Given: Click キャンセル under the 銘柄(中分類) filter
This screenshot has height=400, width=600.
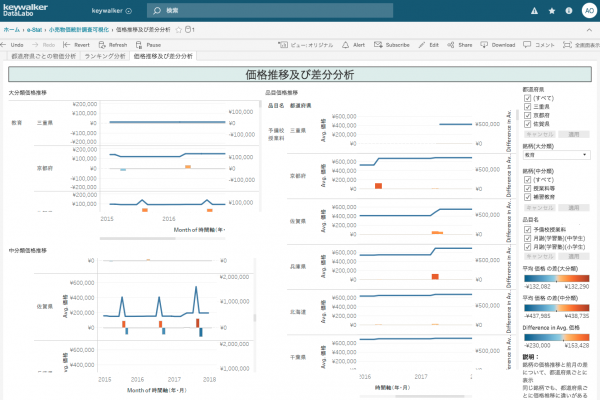Looking at the screenshot, I should click(540, 207).
